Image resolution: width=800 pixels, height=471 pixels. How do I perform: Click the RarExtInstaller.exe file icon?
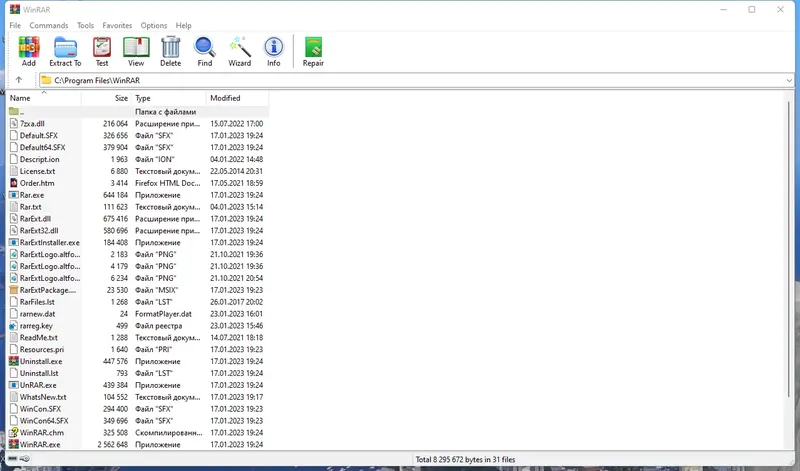coord(14,242)
